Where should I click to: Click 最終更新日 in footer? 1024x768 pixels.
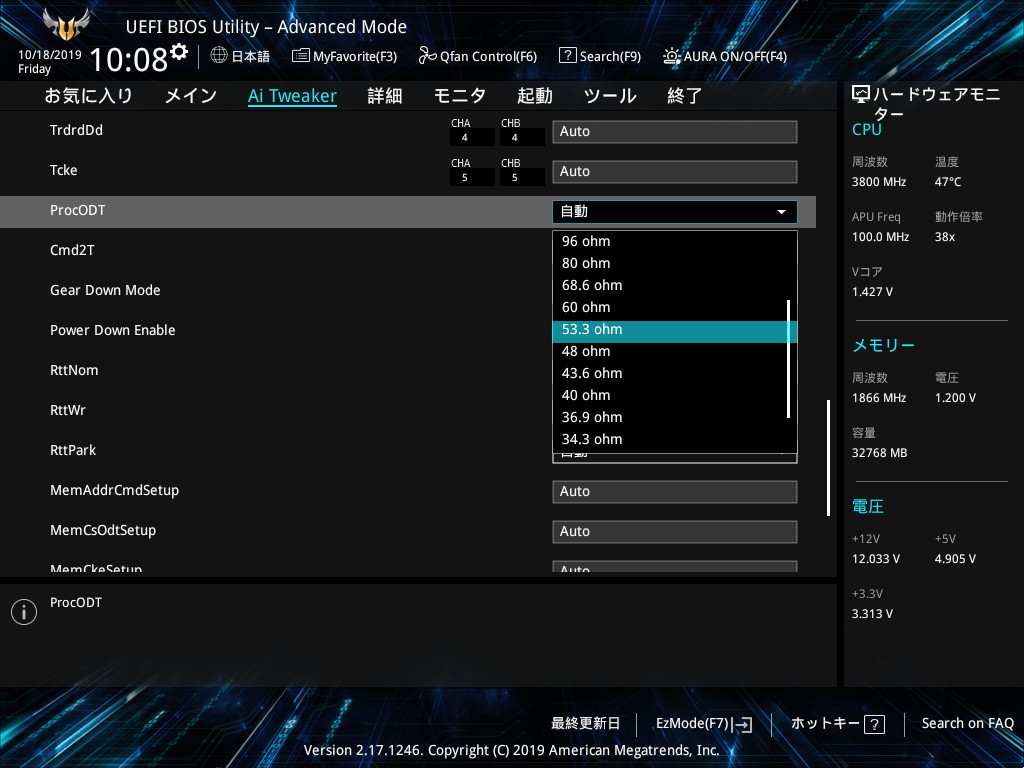[x=585, y=724]
